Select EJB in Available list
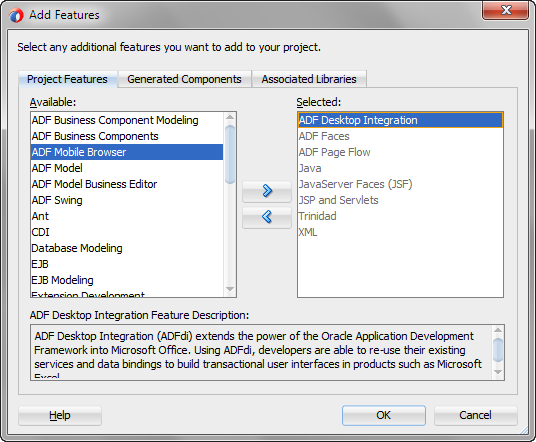 point(127,264)
